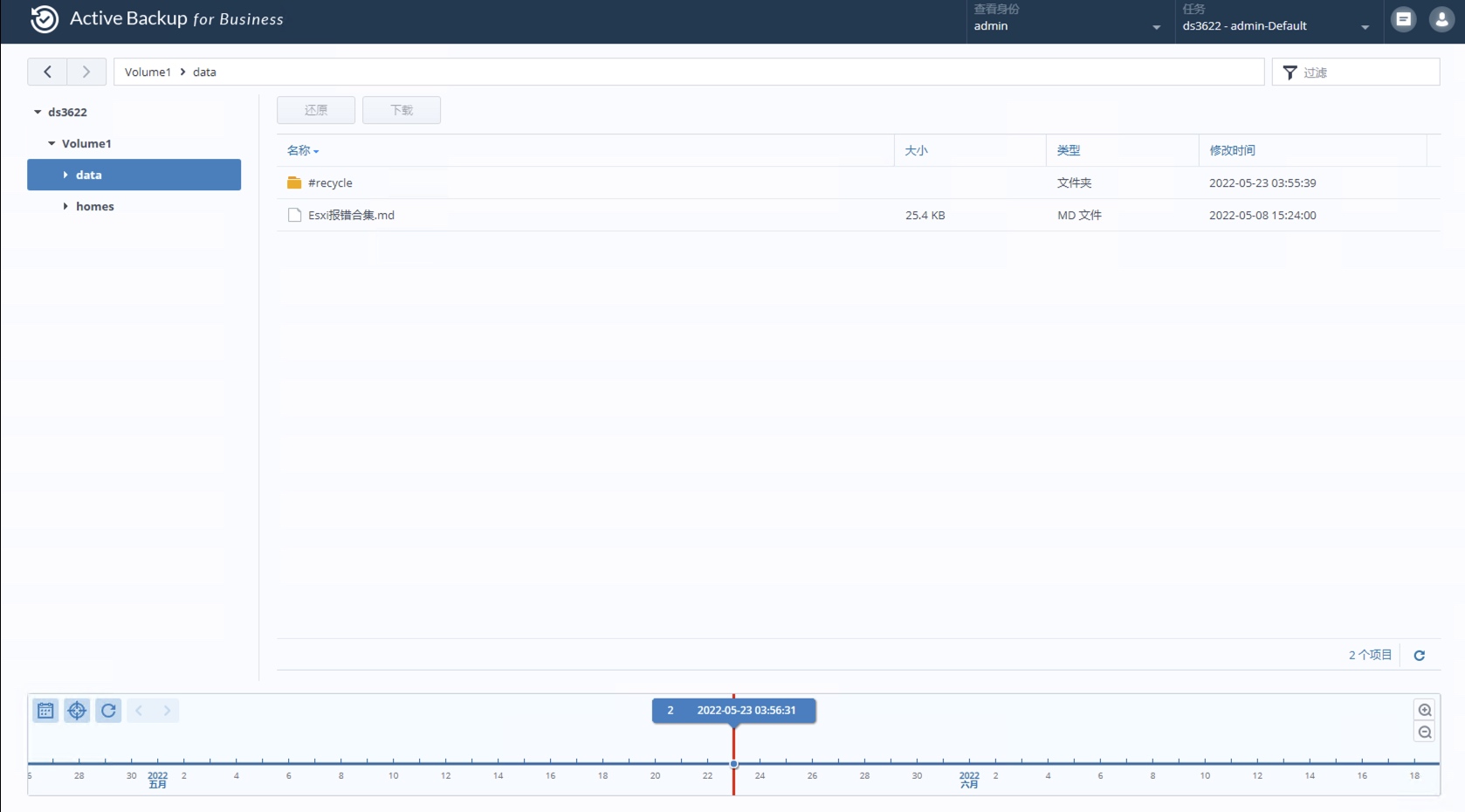Select the #recycle row name

pyautogui.click(x=330, y=182)
